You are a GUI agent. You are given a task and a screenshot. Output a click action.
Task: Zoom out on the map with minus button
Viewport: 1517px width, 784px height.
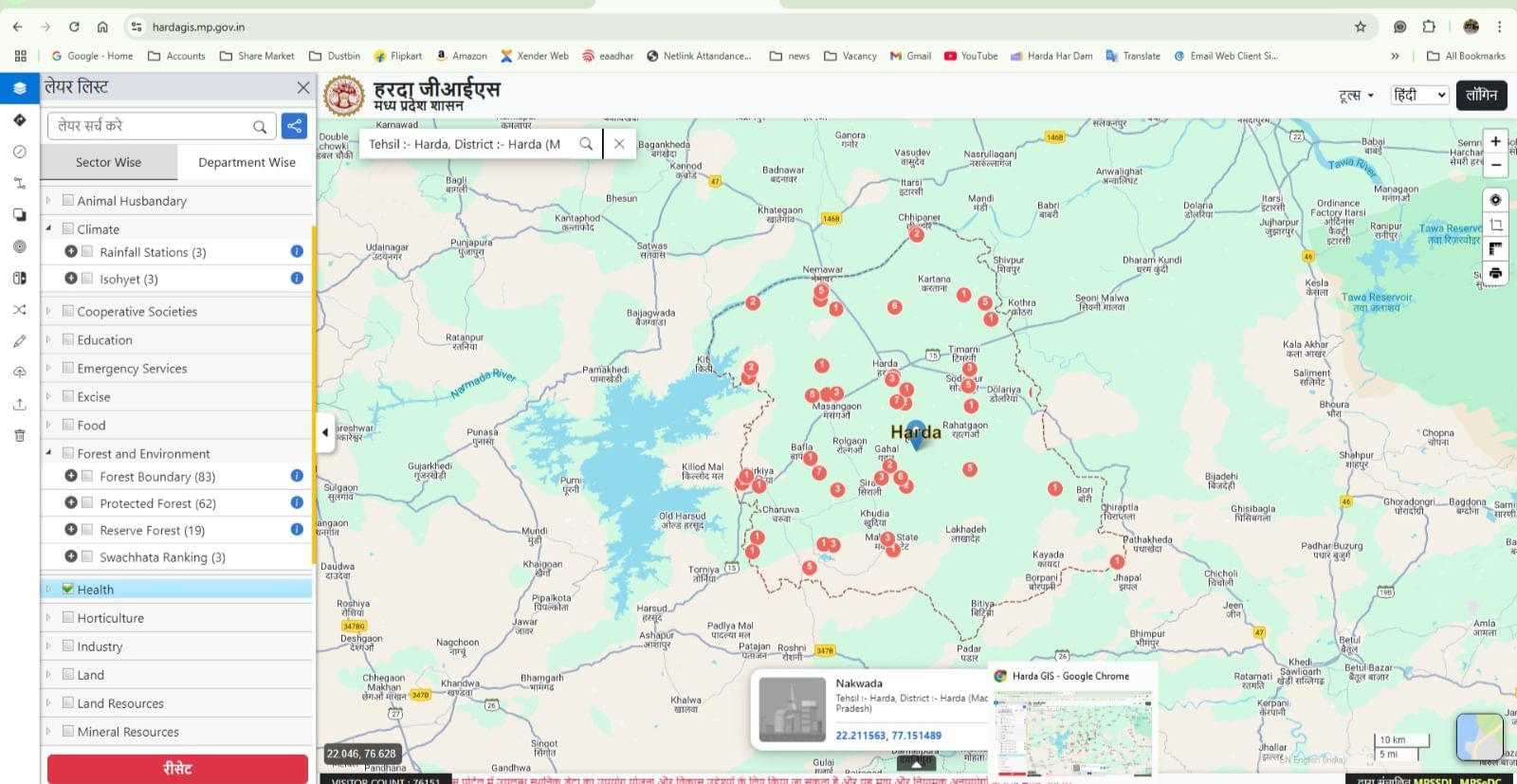[1495, 164]
